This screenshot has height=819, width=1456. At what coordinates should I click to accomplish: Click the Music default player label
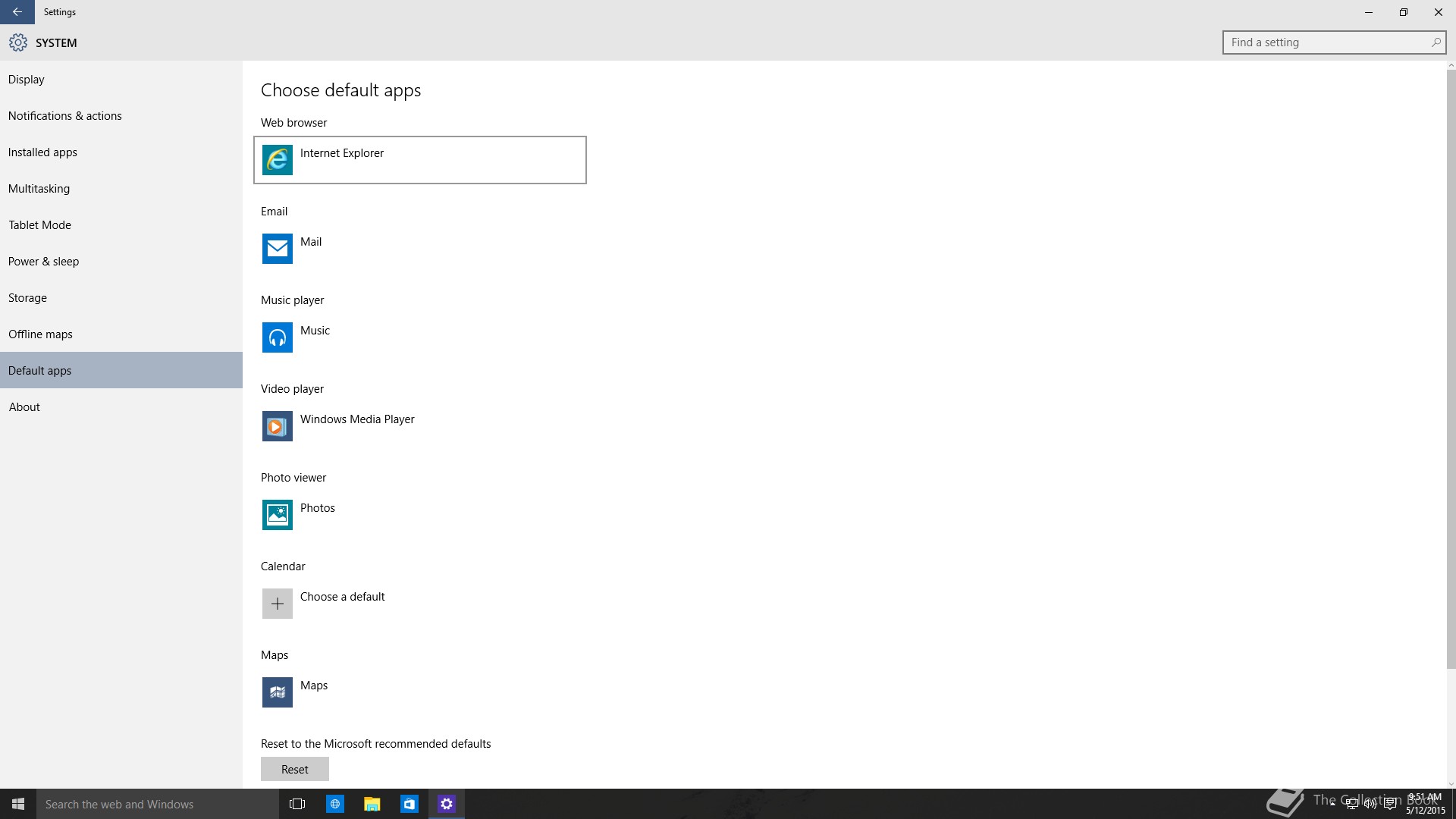click(315, 331)
